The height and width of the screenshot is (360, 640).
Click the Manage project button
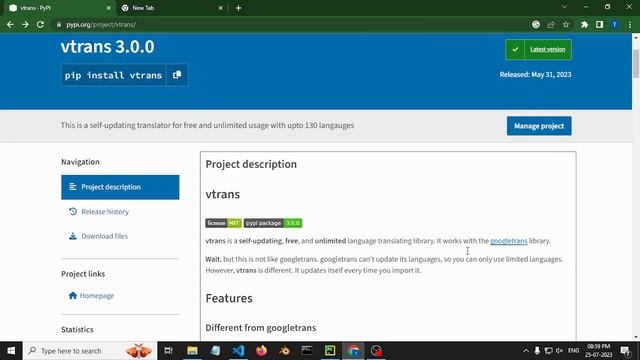click(x=539, y=126)
